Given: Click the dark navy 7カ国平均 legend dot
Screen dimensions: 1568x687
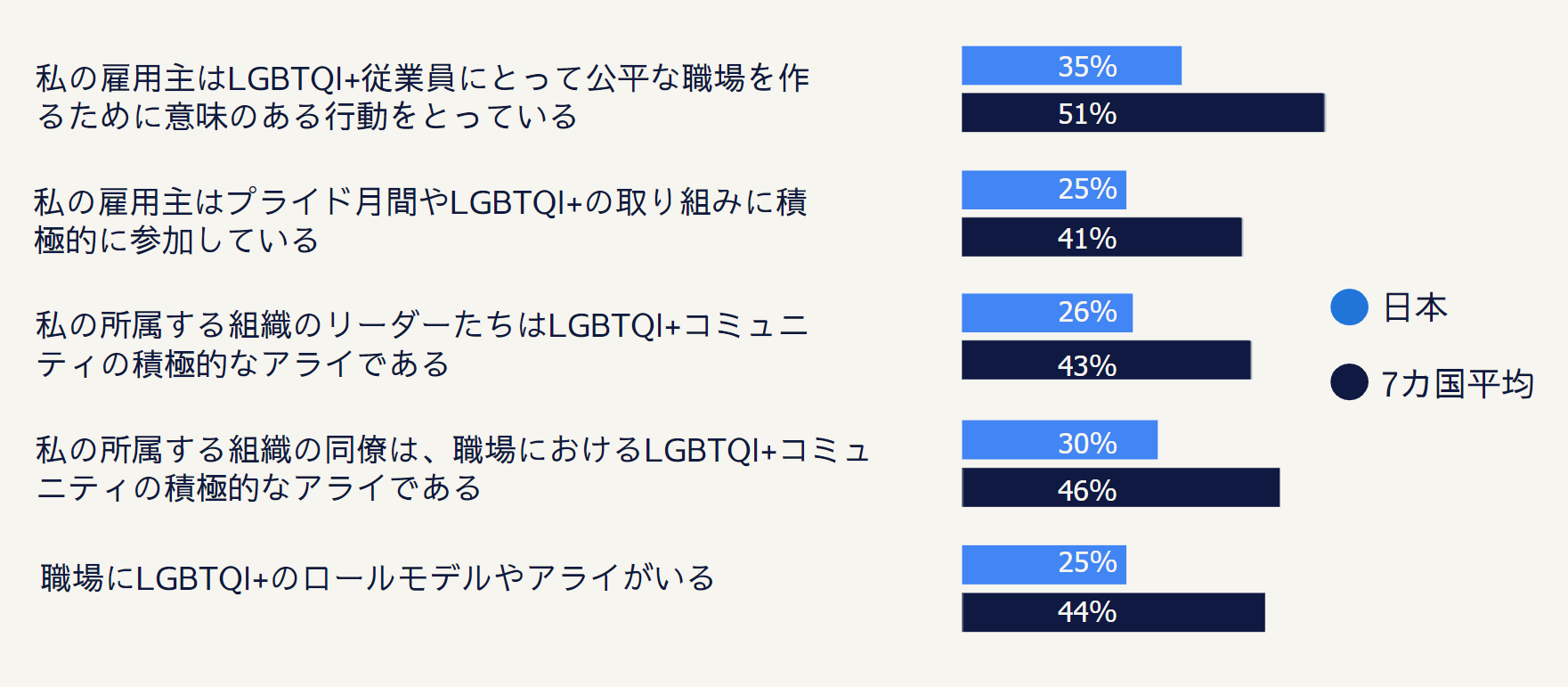Looking at the screenshot, I should click(1349, 382).
